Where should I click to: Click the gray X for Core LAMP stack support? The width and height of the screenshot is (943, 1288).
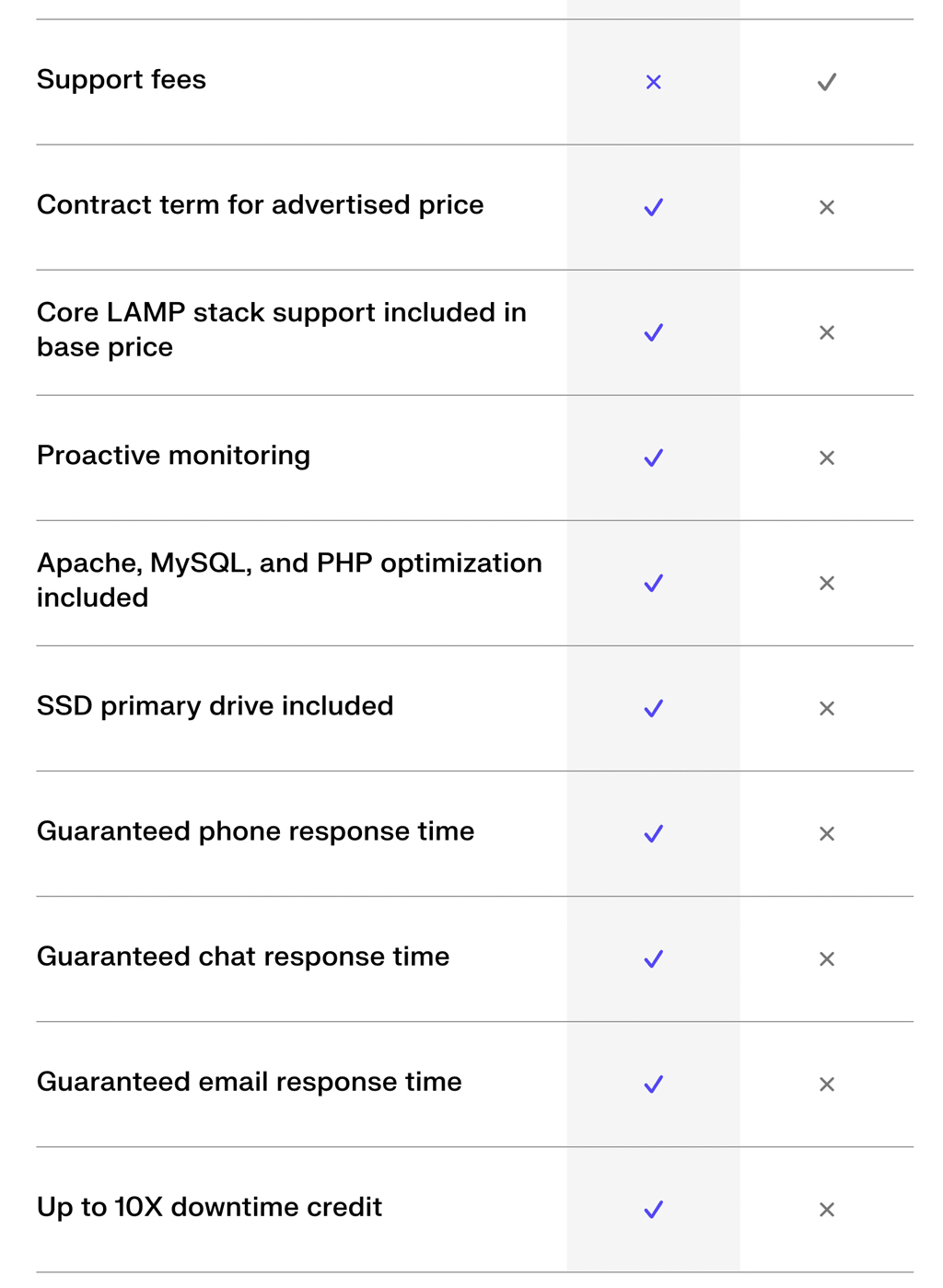click(x=827, y=332)
